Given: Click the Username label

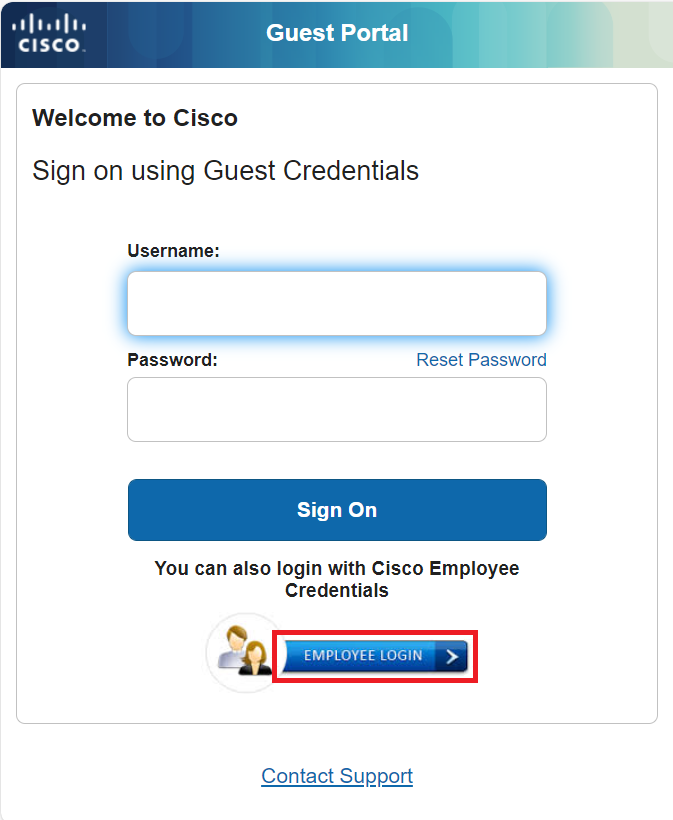Looking at the screenshot, I should pyautogui.click(x=173, y=251).
